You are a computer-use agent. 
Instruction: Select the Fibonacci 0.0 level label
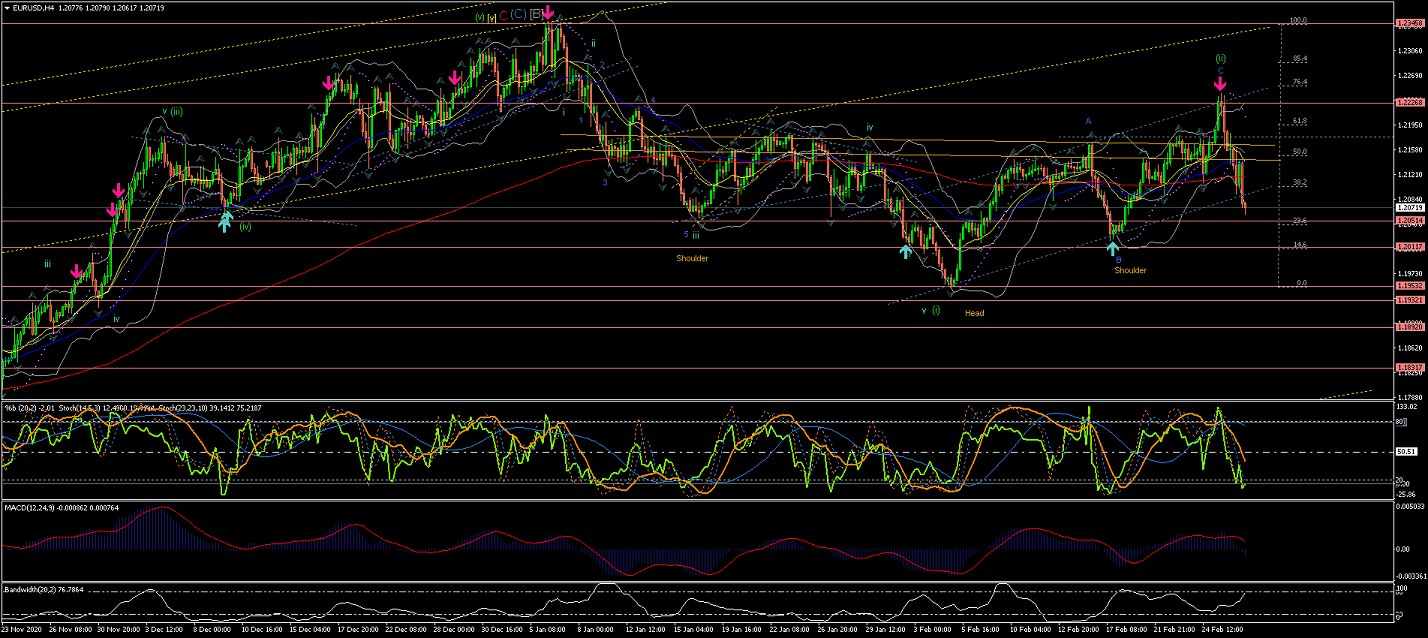pyautogui.click(x=1300, y=283)
